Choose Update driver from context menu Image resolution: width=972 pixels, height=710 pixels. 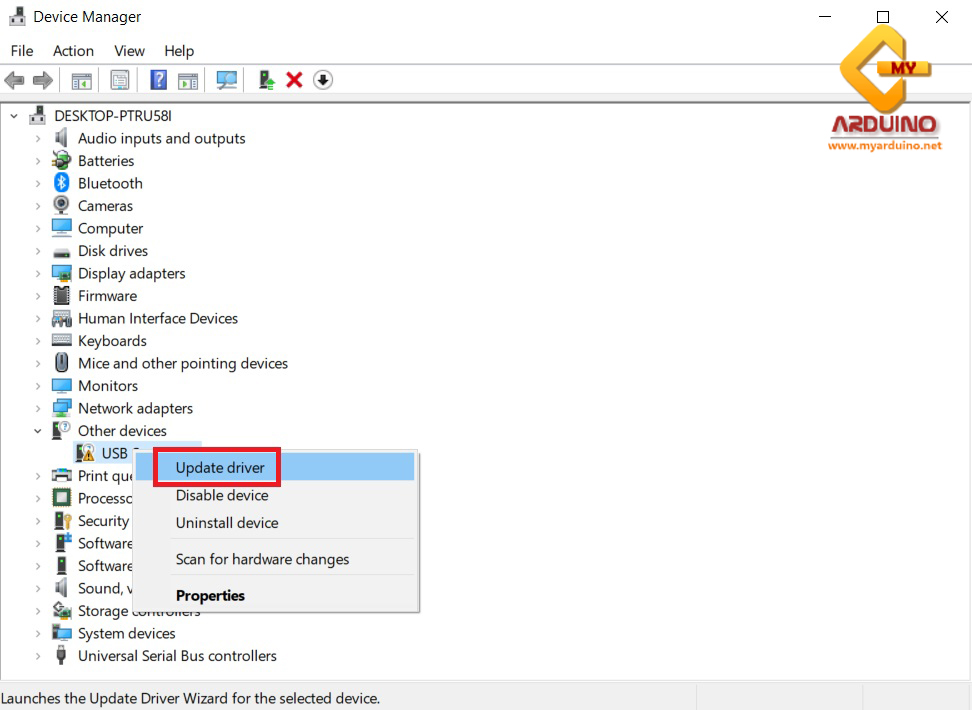coord(220,467)
